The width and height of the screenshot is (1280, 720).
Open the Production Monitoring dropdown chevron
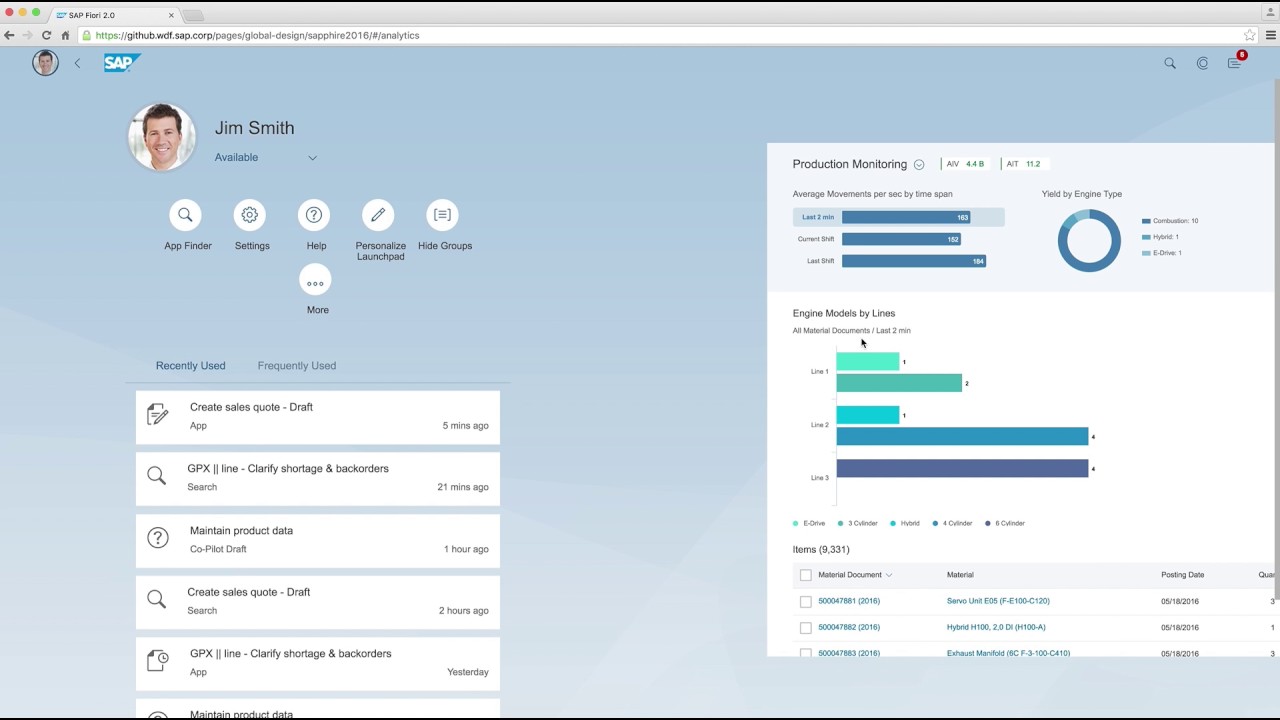click(919, 165)
